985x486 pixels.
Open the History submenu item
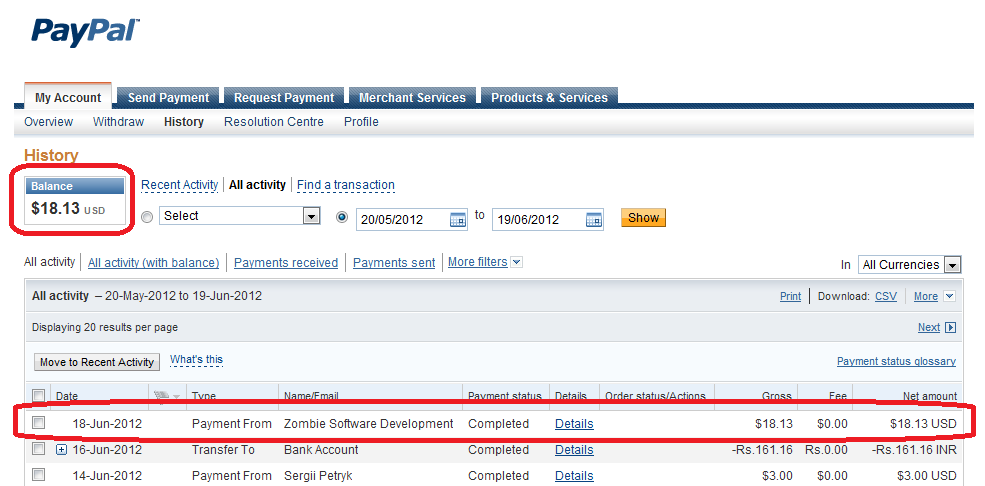click(x=183, y=122)
